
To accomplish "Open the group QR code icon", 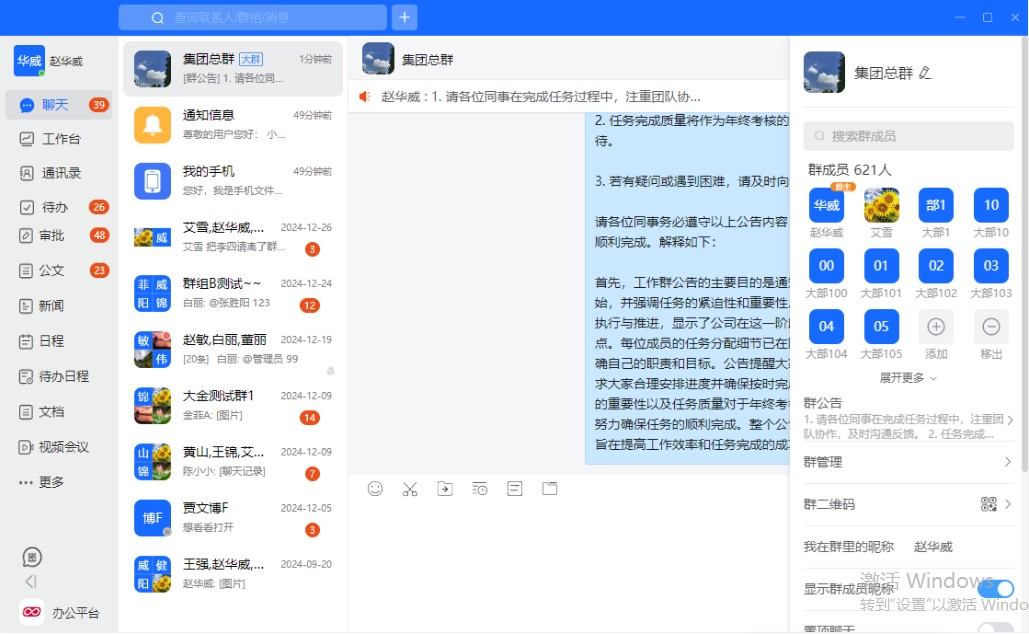I will pyautogui.click(x=989, y=504).
